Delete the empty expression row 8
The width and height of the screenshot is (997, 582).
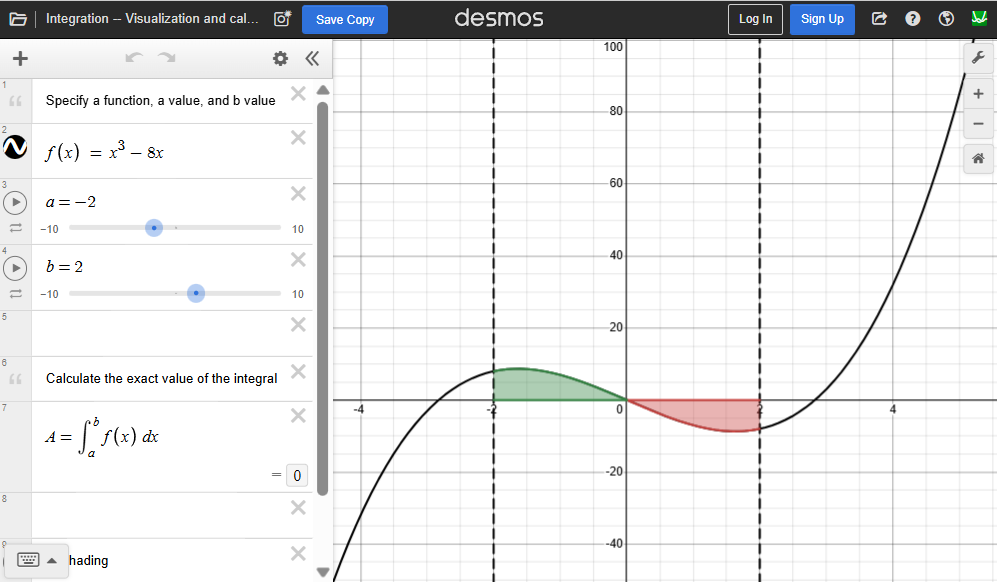coord(298,508)
